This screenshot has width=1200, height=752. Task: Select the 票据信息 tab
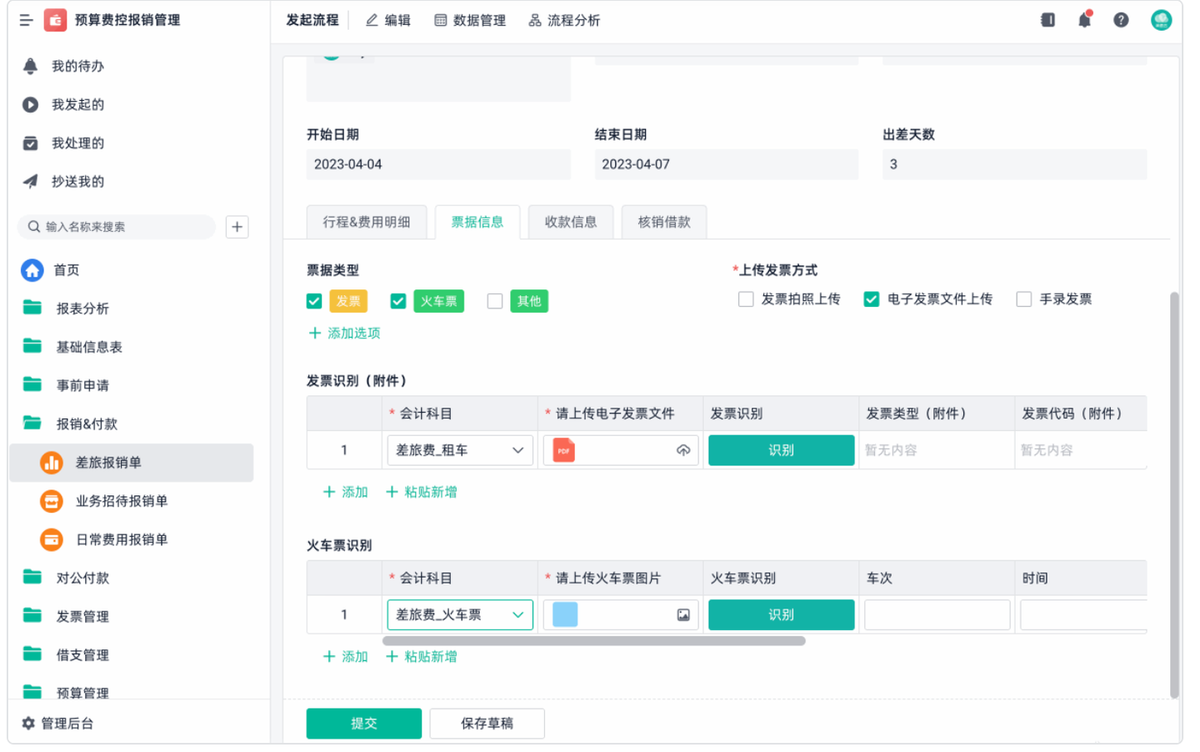pos(477,222)
